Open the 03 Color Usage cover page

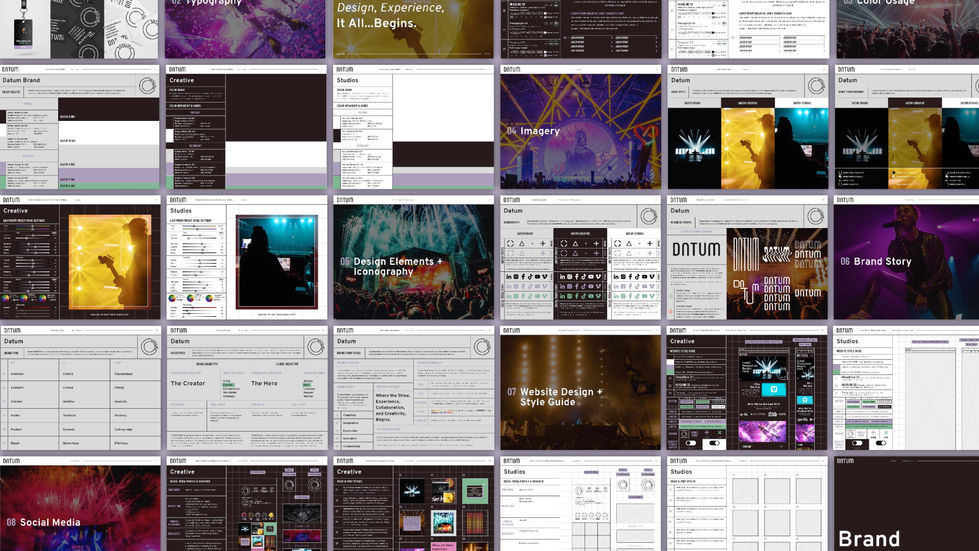pos(907,29)
